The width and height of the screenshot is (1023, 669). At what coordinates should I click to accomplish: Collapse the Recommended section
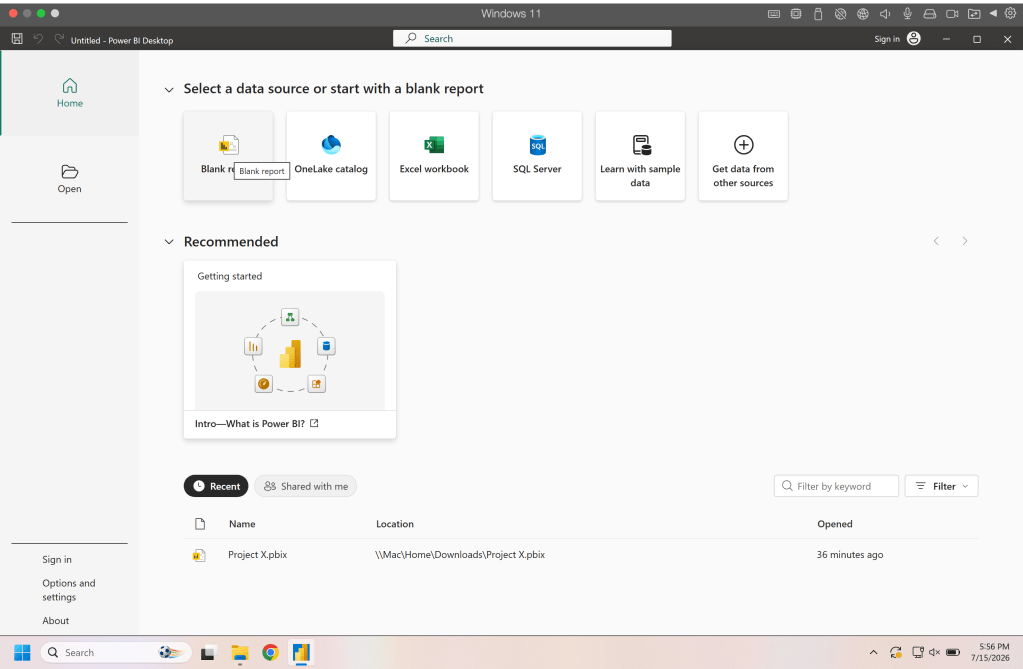(x=169, y=242)
